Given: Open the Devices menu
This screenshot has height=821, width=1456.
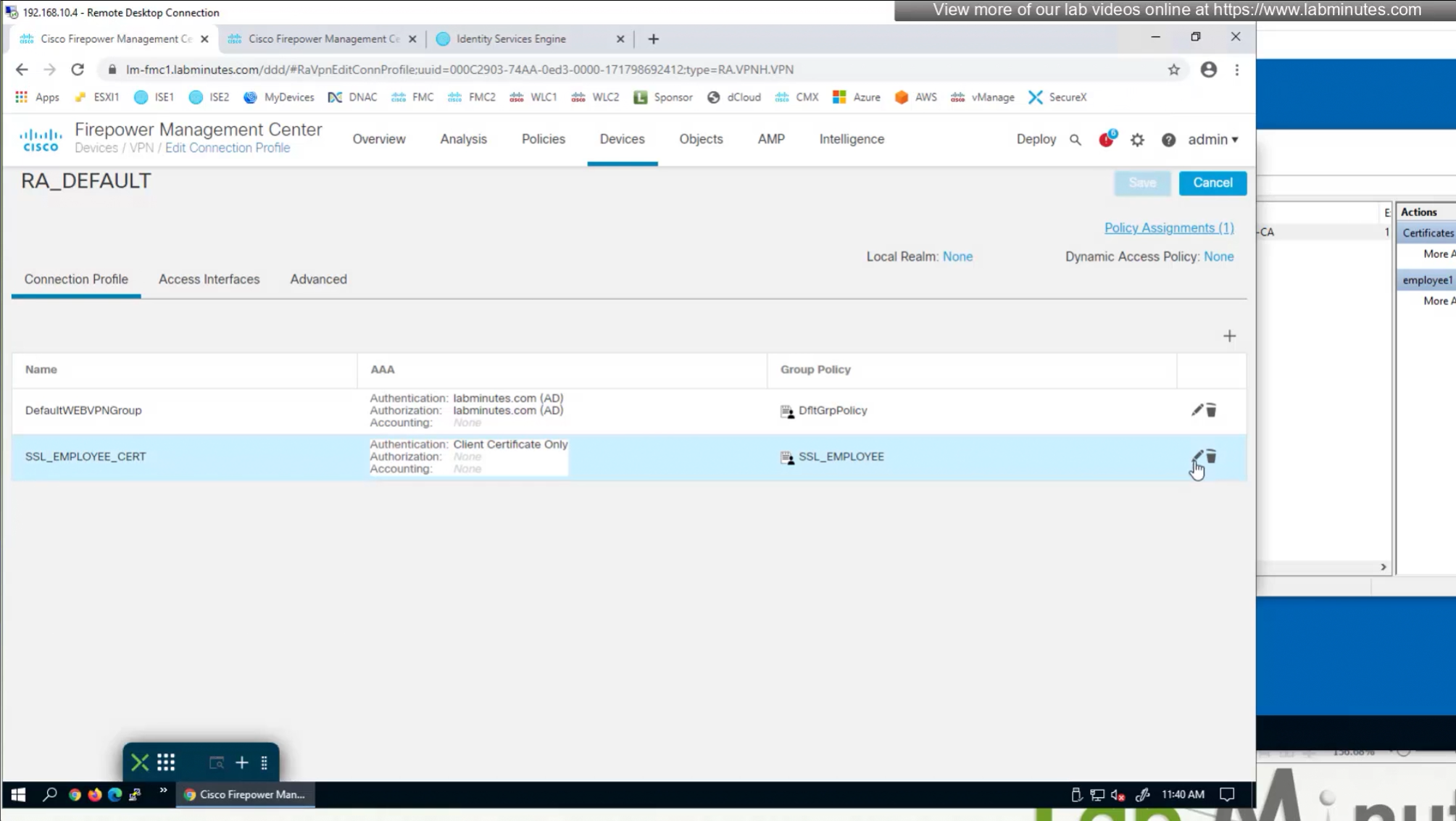Looking at the screenshot, I should coord(622,139).
